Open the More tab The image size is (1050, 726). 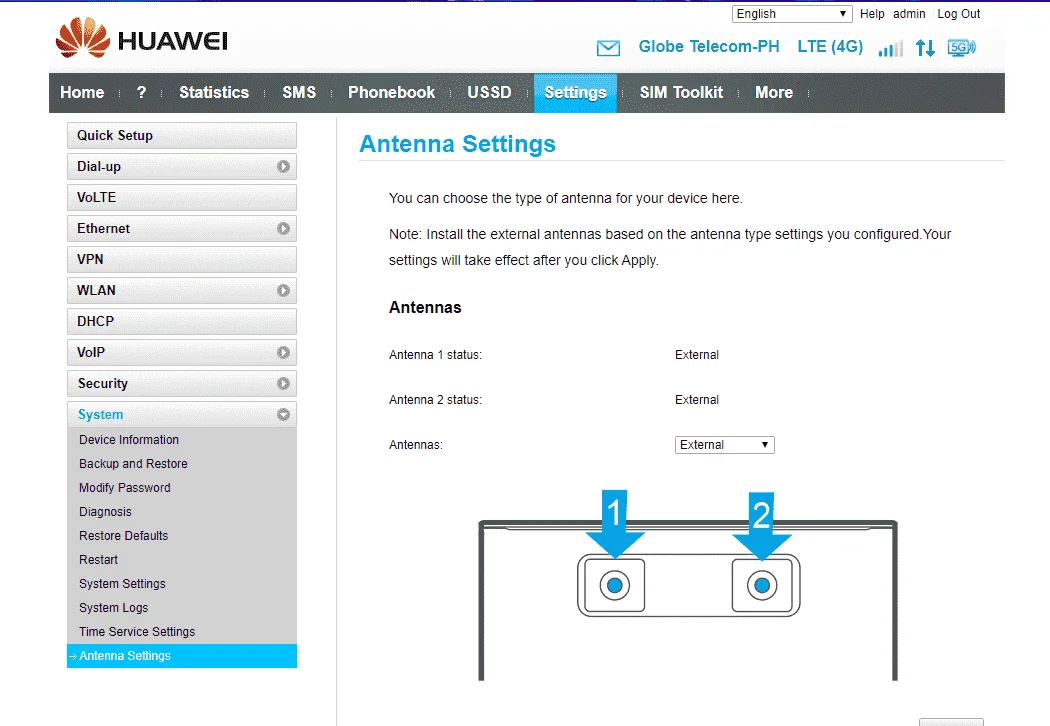(x=773, y=92)
